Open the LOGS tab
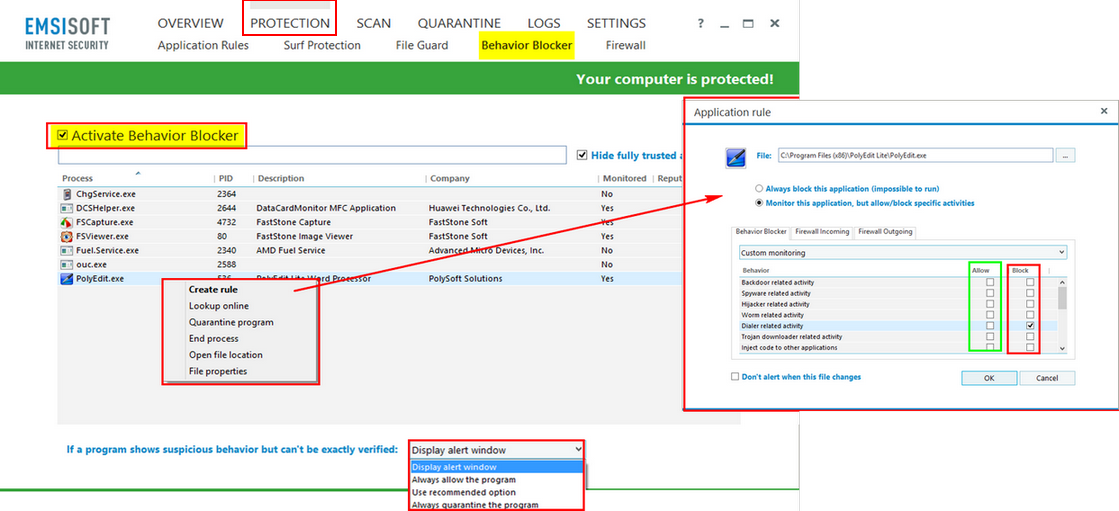Image resolution: width=1119 pixels, height=511 pixels. tap(544, 24)
